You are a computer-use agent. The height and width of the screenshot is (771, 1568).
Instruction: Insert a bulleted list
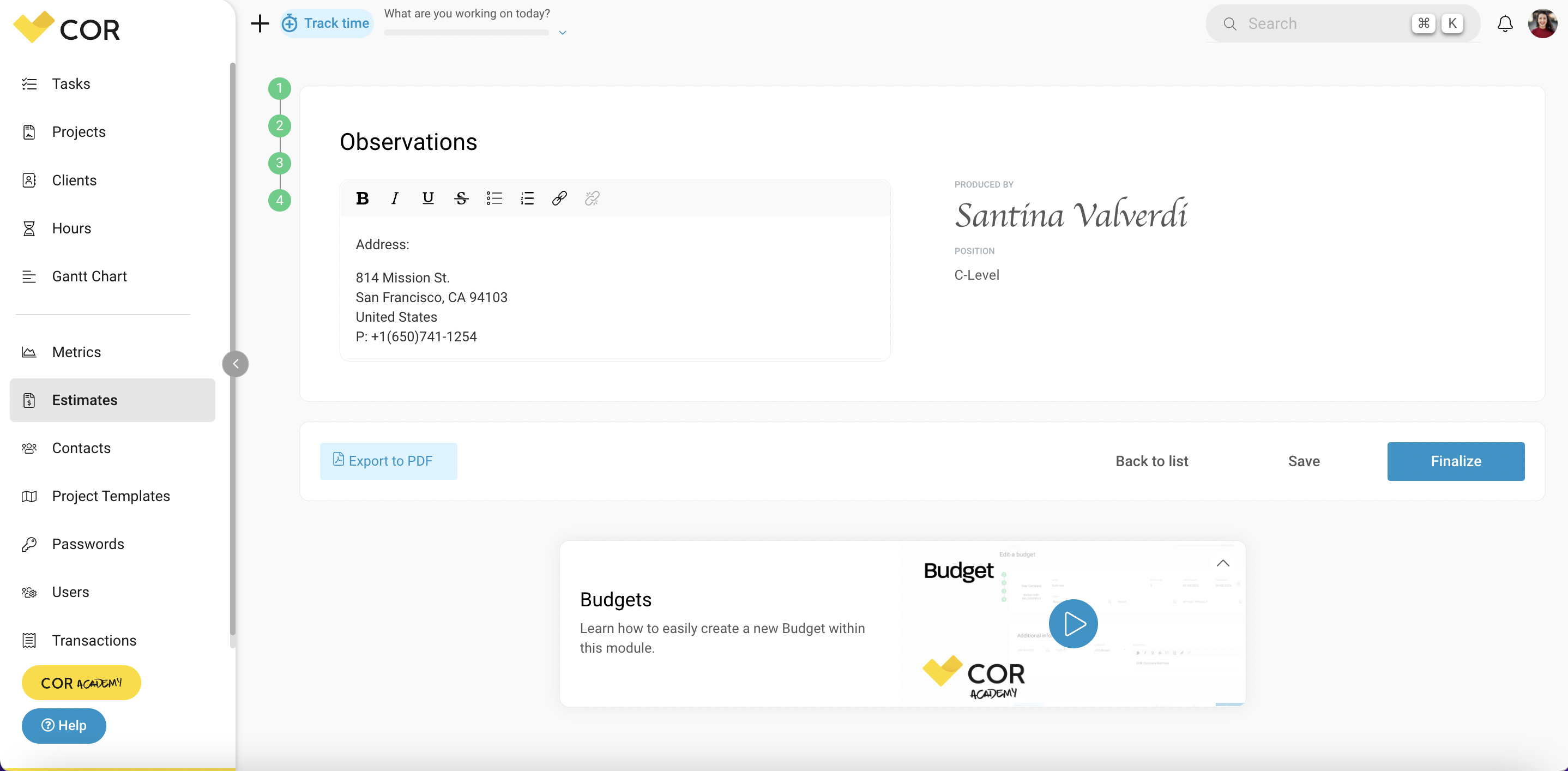point(493,198)
